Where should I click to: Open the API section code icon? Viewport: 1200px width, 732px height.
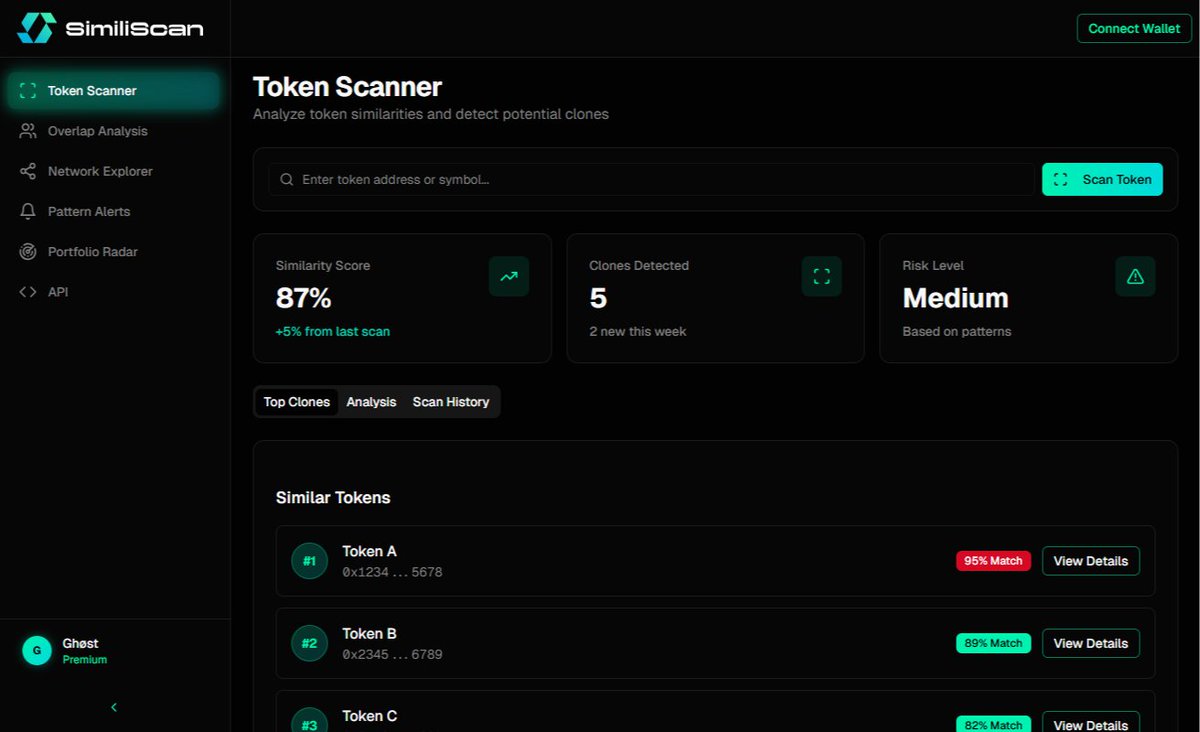tap(27, 291)
